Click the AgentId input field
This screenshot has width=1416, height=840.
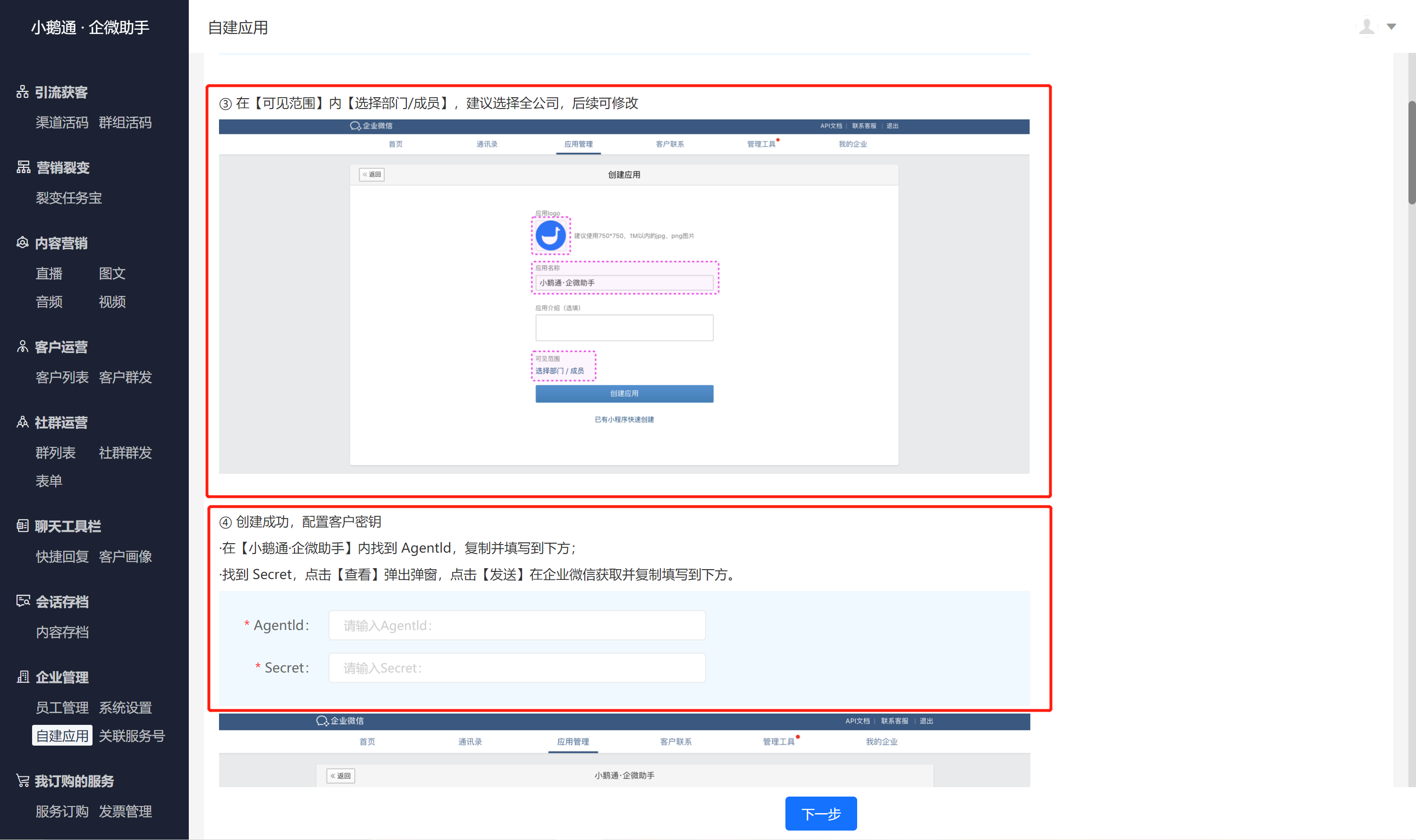(517, 625)
